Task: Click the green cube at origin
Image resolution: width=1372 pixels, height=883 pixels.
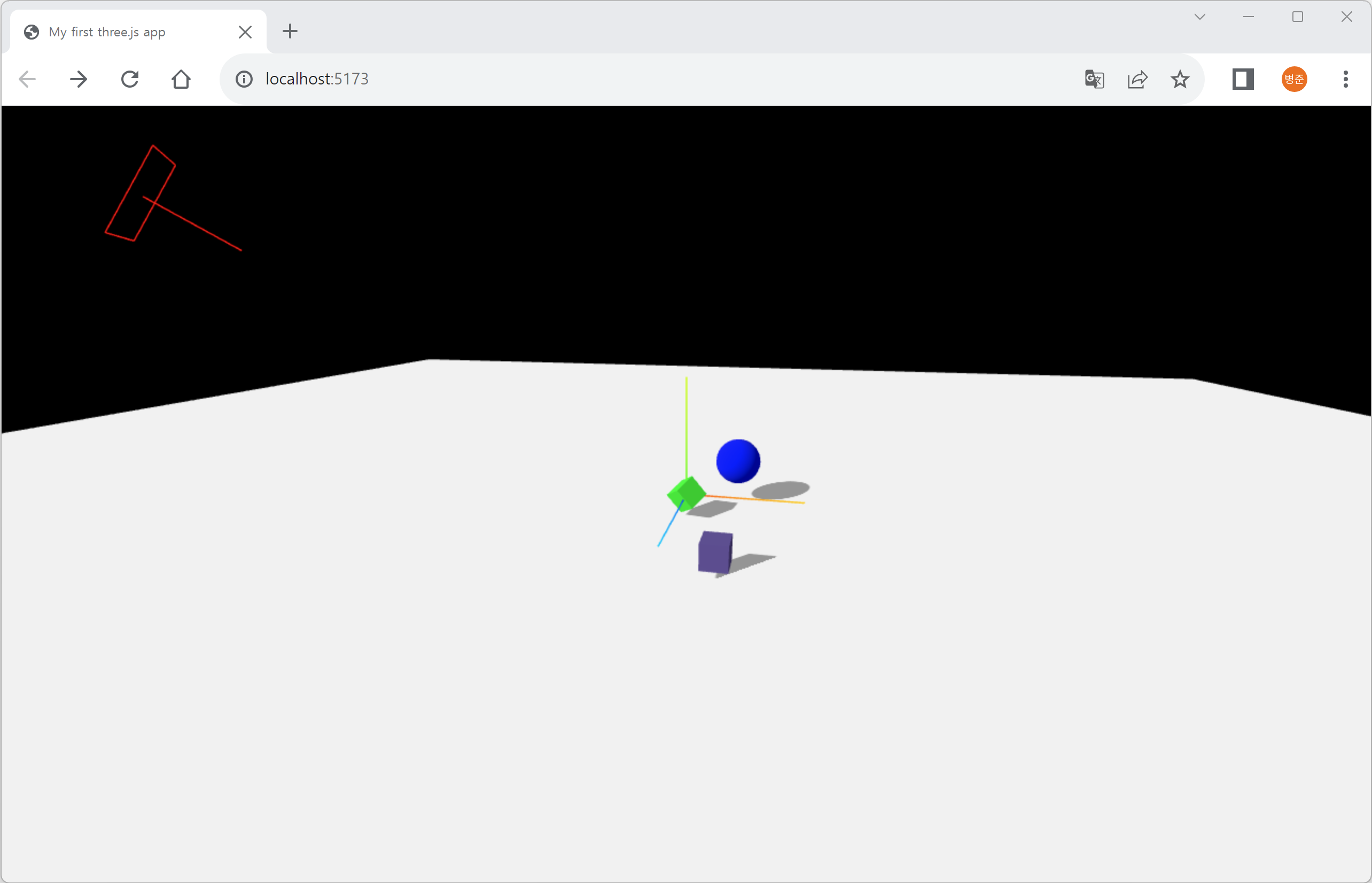Action: click(x=687, y=492)
